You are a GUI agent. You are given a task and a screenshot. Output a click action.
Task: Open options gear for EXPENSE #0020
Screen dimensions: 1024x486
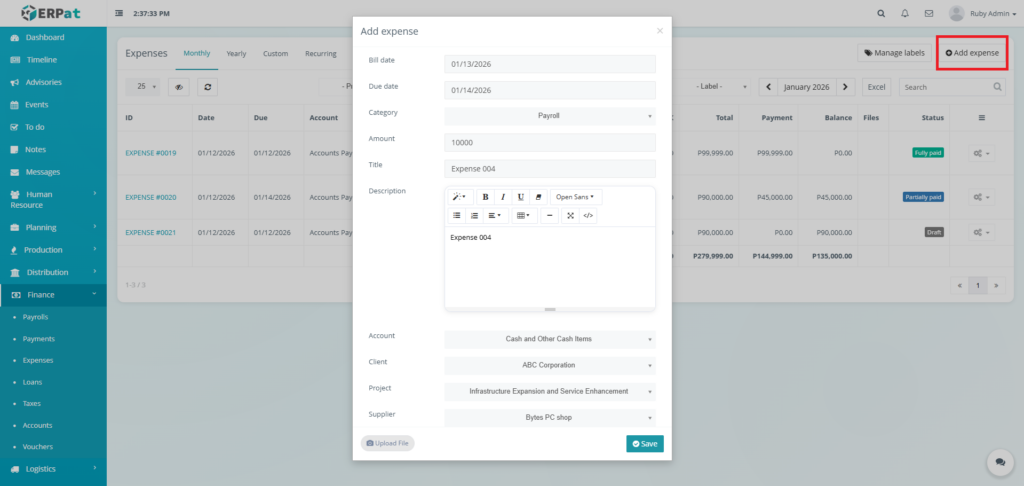[981, 197]
